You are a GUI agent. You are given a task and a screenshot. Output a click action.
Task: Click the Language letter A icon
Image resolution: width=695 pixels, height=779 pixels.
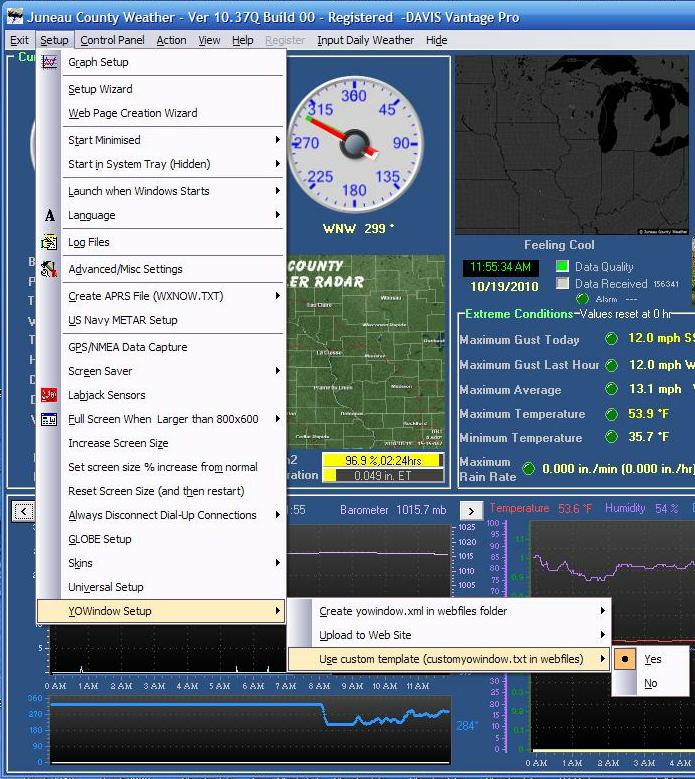tap(49, 216)
